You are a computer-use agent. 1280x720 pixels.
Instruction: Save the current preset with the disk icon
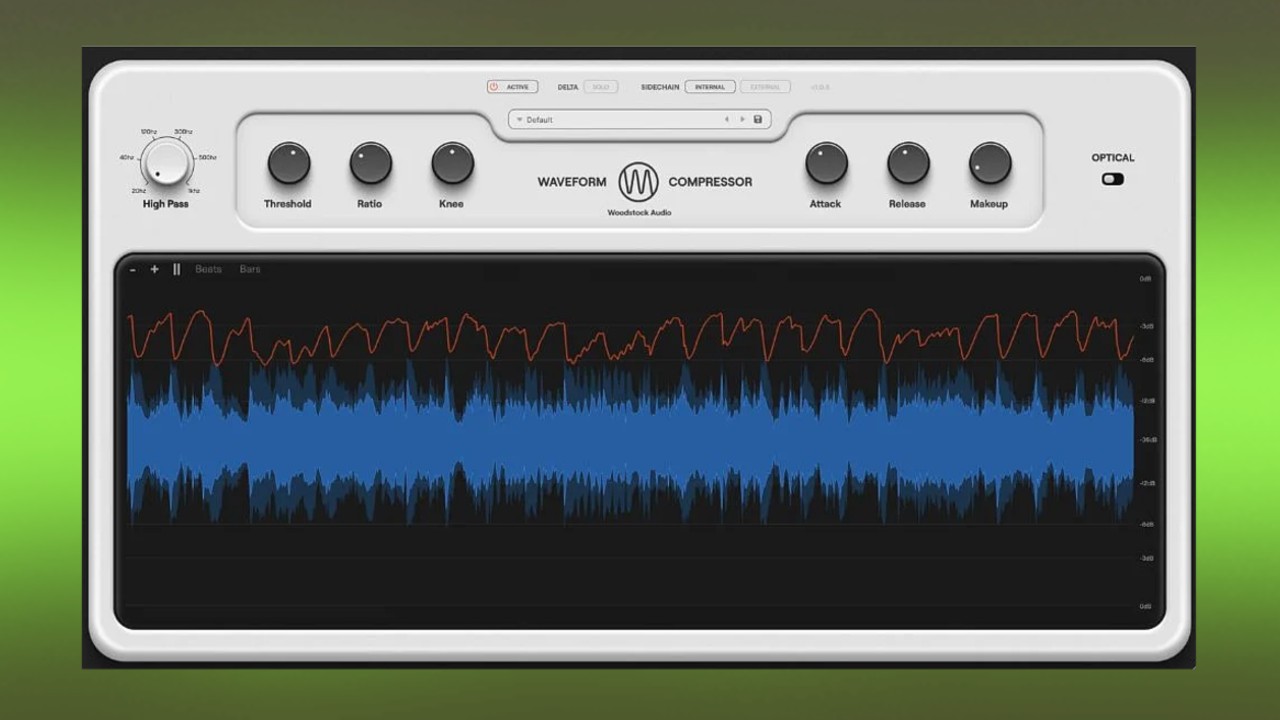757,119
